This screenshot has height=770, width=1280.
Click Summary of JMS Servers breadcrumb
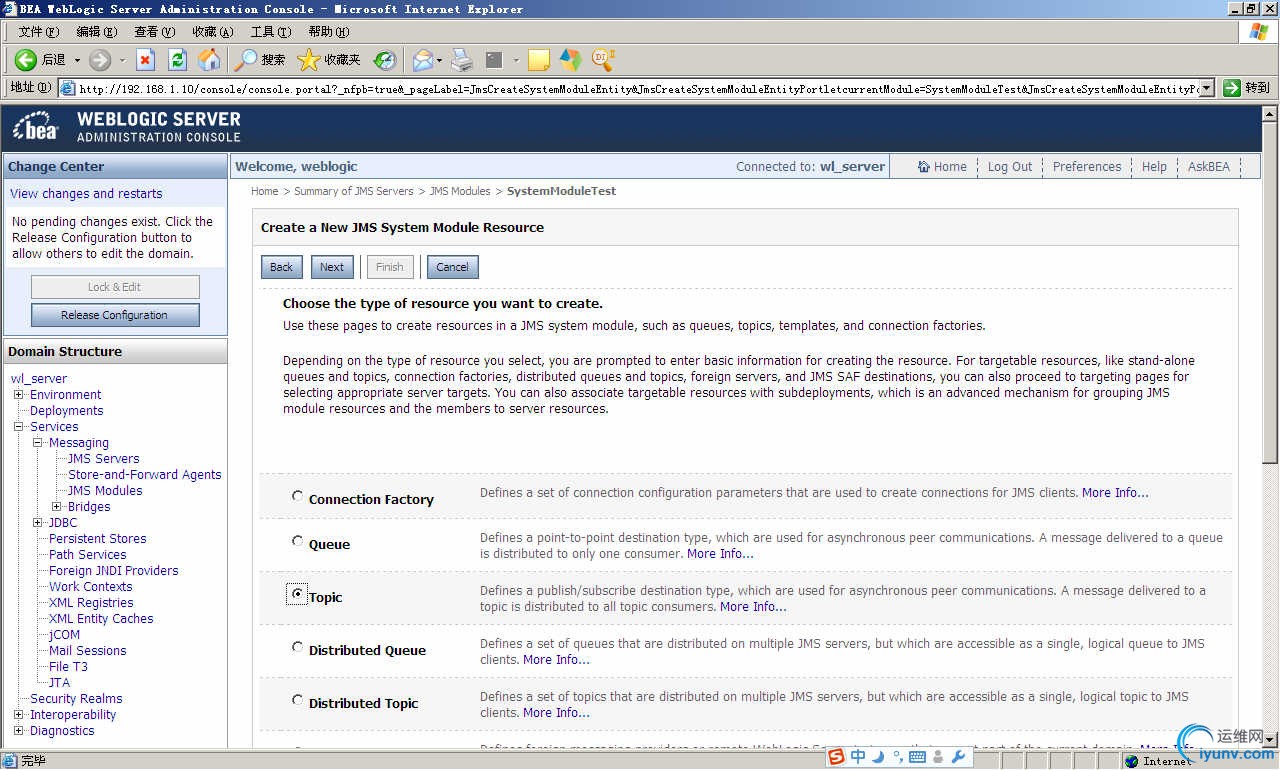pos(353,191)
